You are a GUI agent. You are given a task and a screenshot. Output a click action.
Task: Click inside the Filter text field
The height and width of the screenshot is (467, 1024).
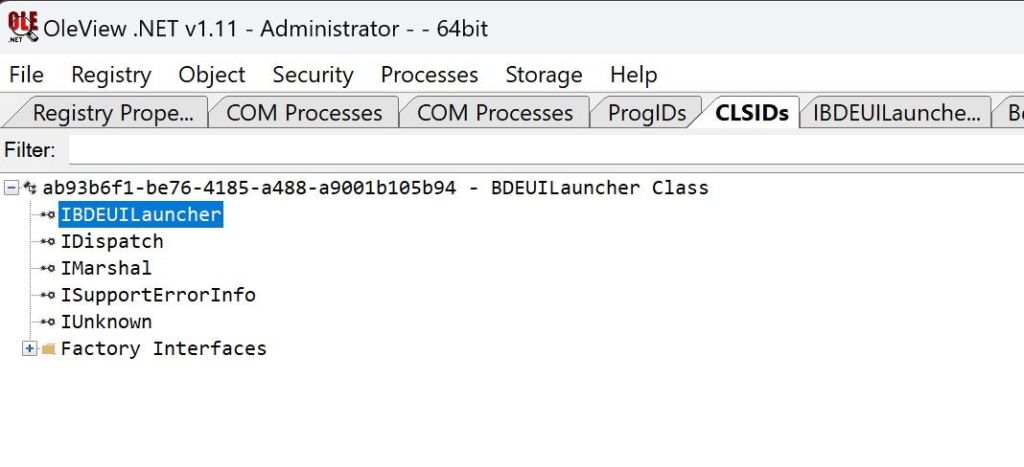click(x=540, y=151)
